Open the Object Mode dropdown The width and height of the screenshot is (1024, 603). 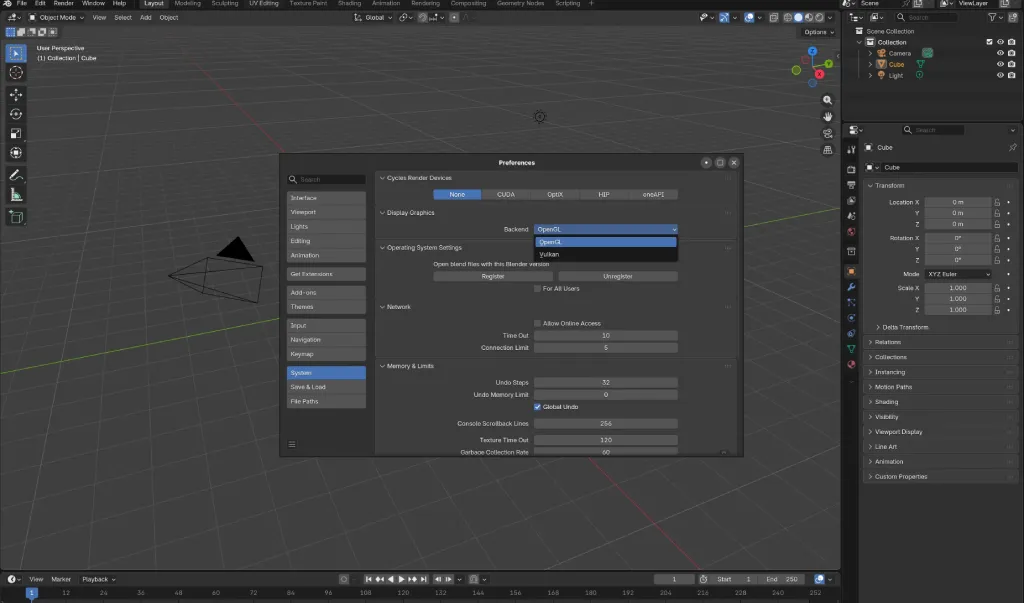56,18
